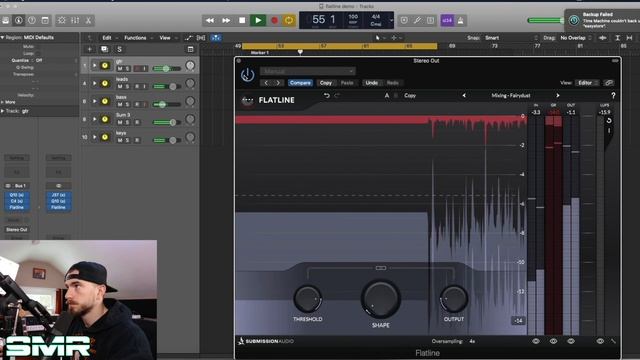Click the red Record button

(x=274, y=20)
